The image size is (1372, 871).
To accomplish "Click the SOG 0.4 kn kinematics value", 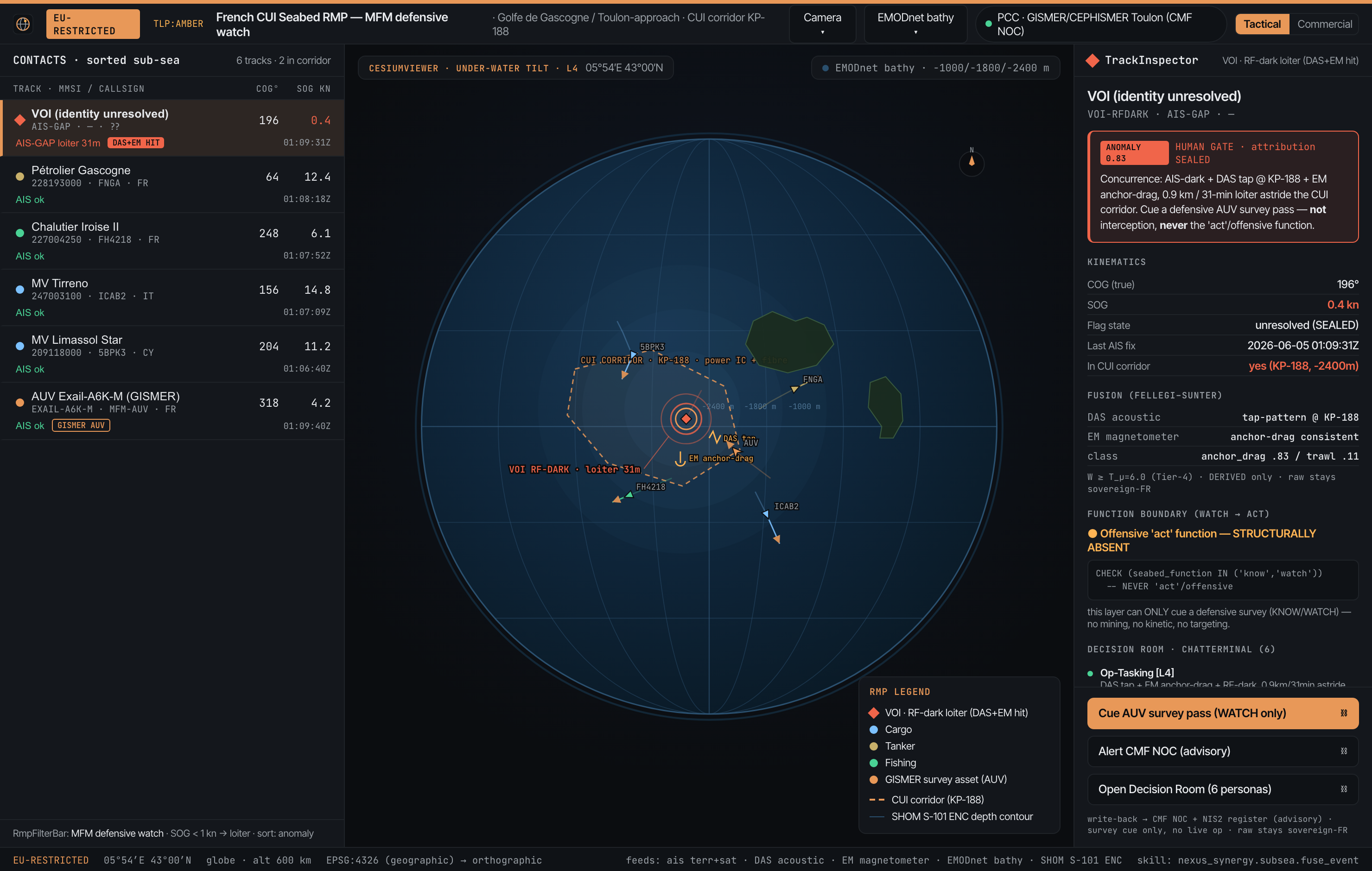I will pyautogui.click(x=1342, y=305).
